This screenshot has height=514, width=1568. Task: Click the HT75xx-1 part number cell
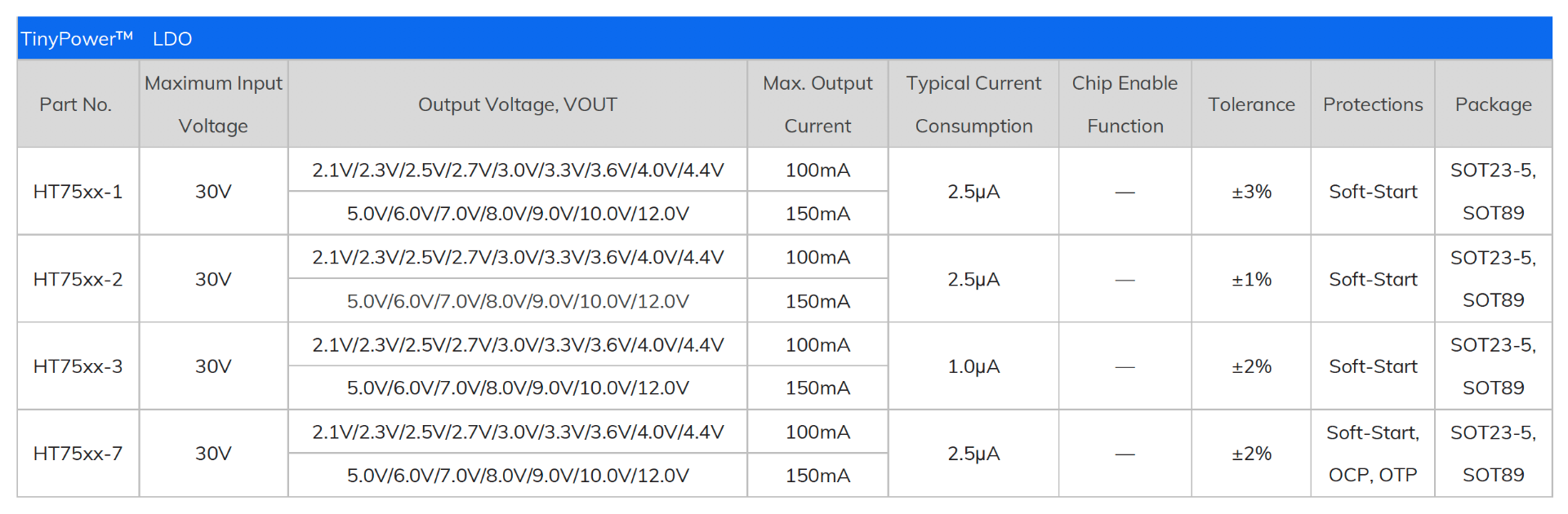(x=78, y=192)
